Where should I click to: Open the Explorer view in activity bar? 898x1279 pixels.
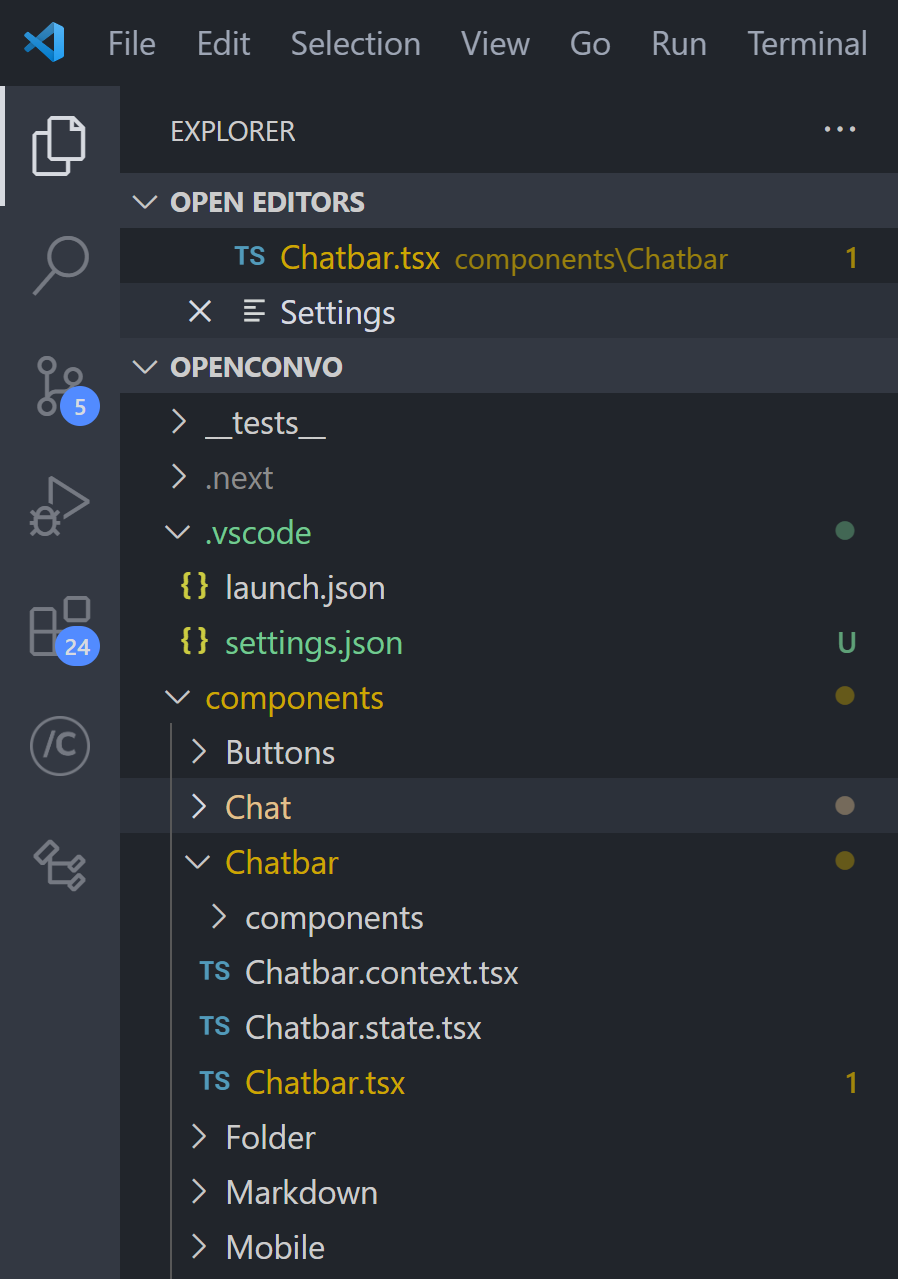(60, 146)
